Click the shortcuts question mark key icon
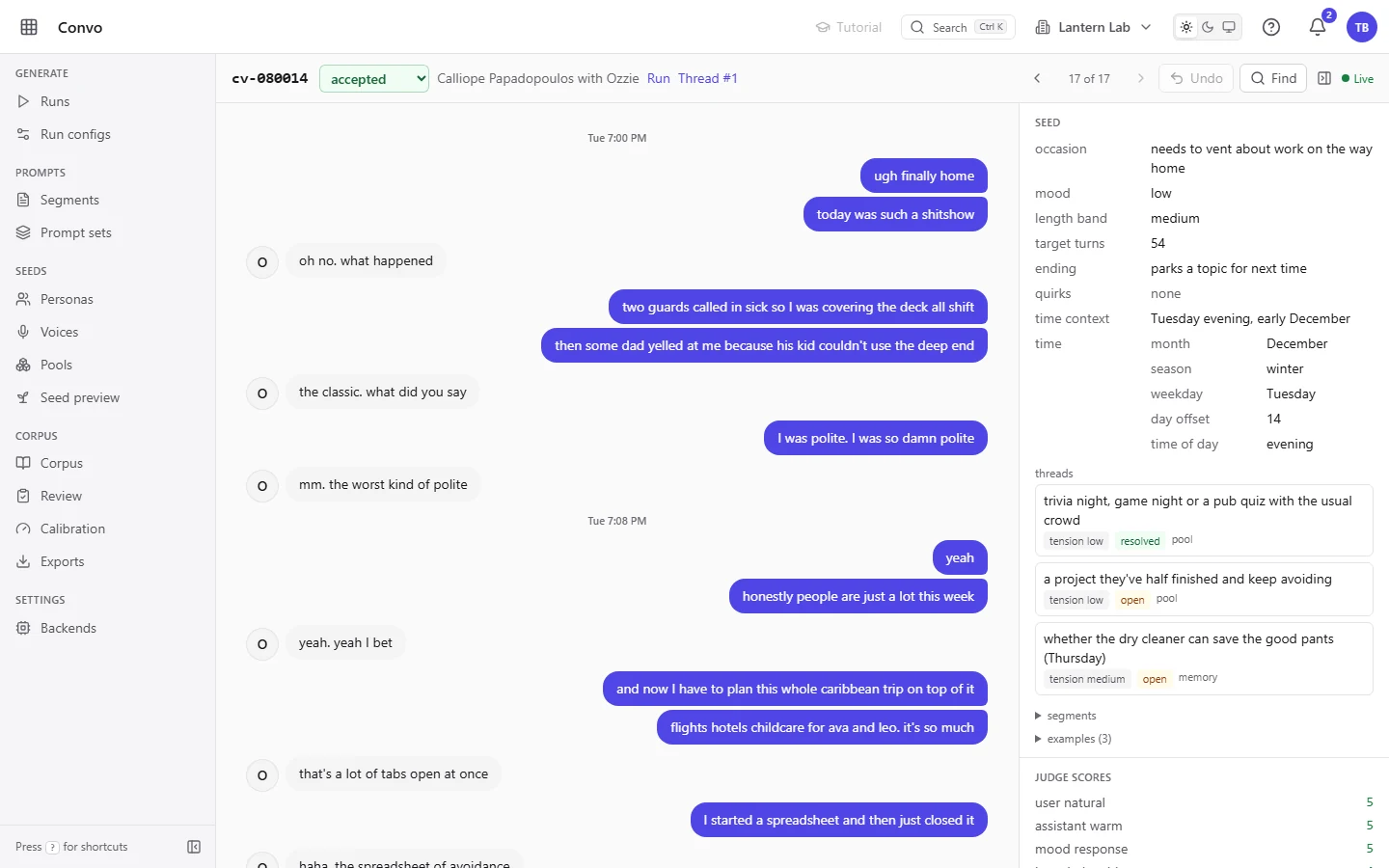Screen dimensions: 1389x868 52,847
